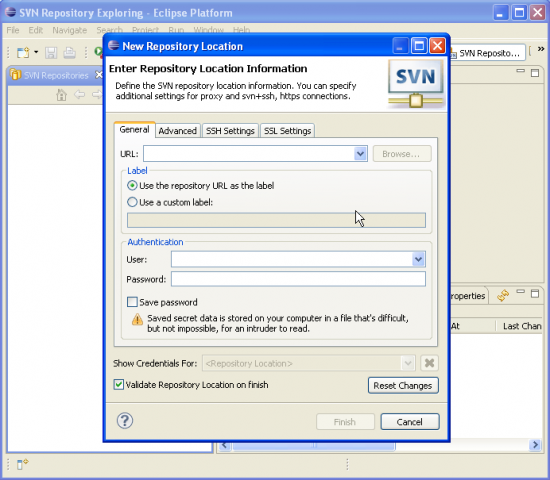The width and height of the screenshot is (550, 480).
Task: Switch to the SSH Settings tab
Action: (230, 131)
